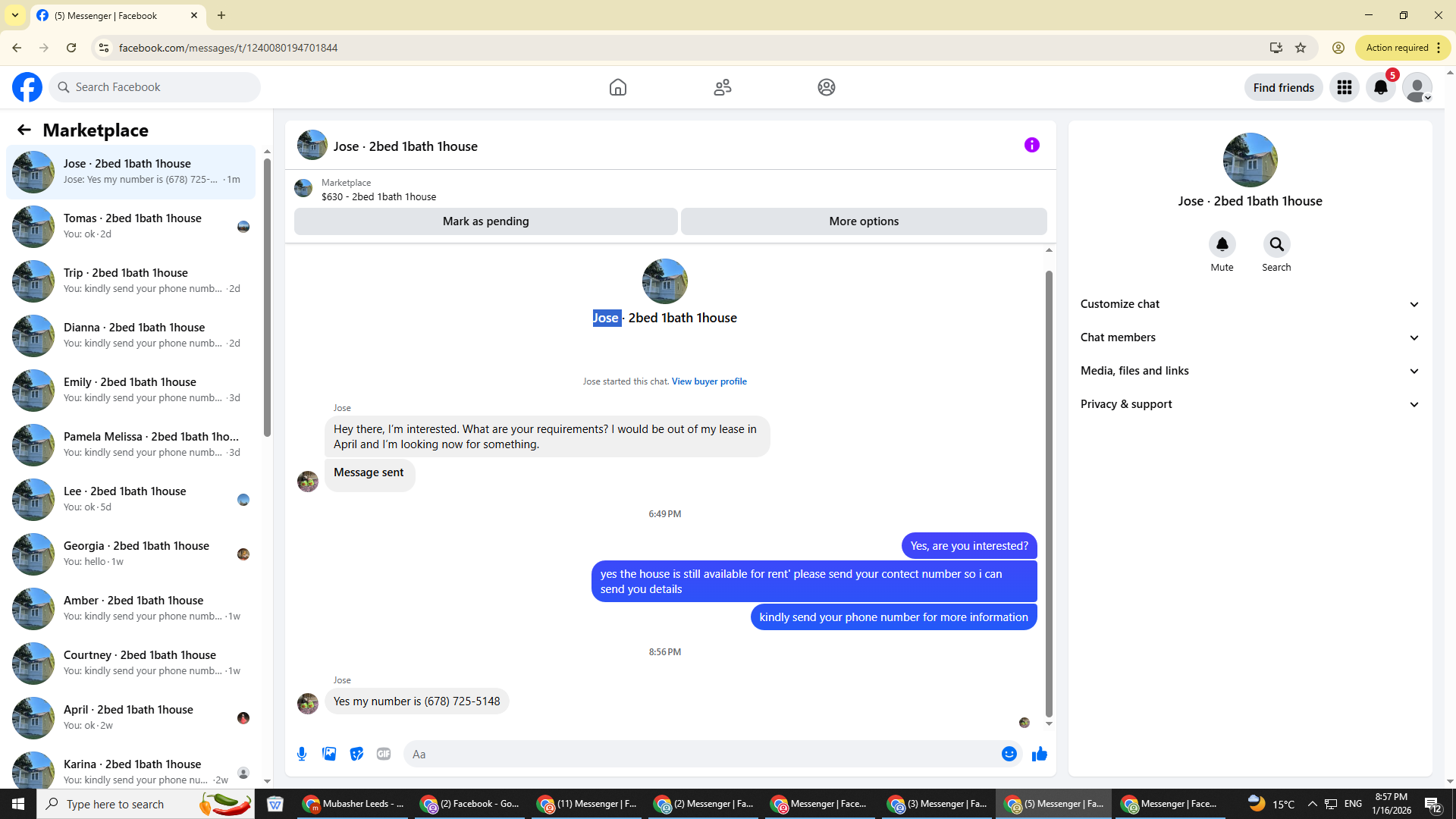
Task: Send a thumbs-up like
Action: click(1039, 754)
